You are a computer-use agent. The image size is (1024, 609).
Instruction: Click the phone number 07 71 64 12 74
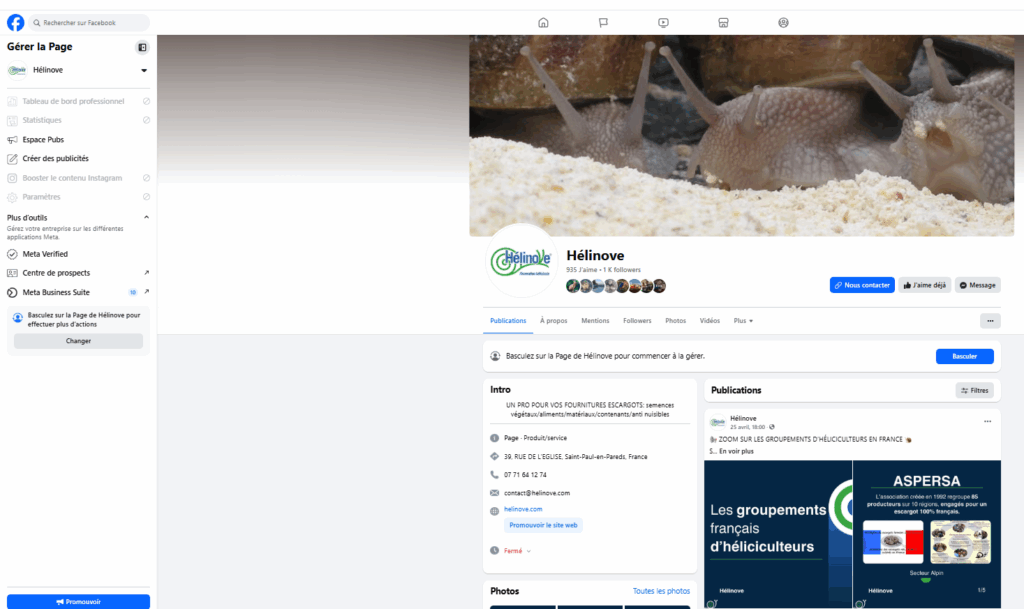tap(525, 475)
